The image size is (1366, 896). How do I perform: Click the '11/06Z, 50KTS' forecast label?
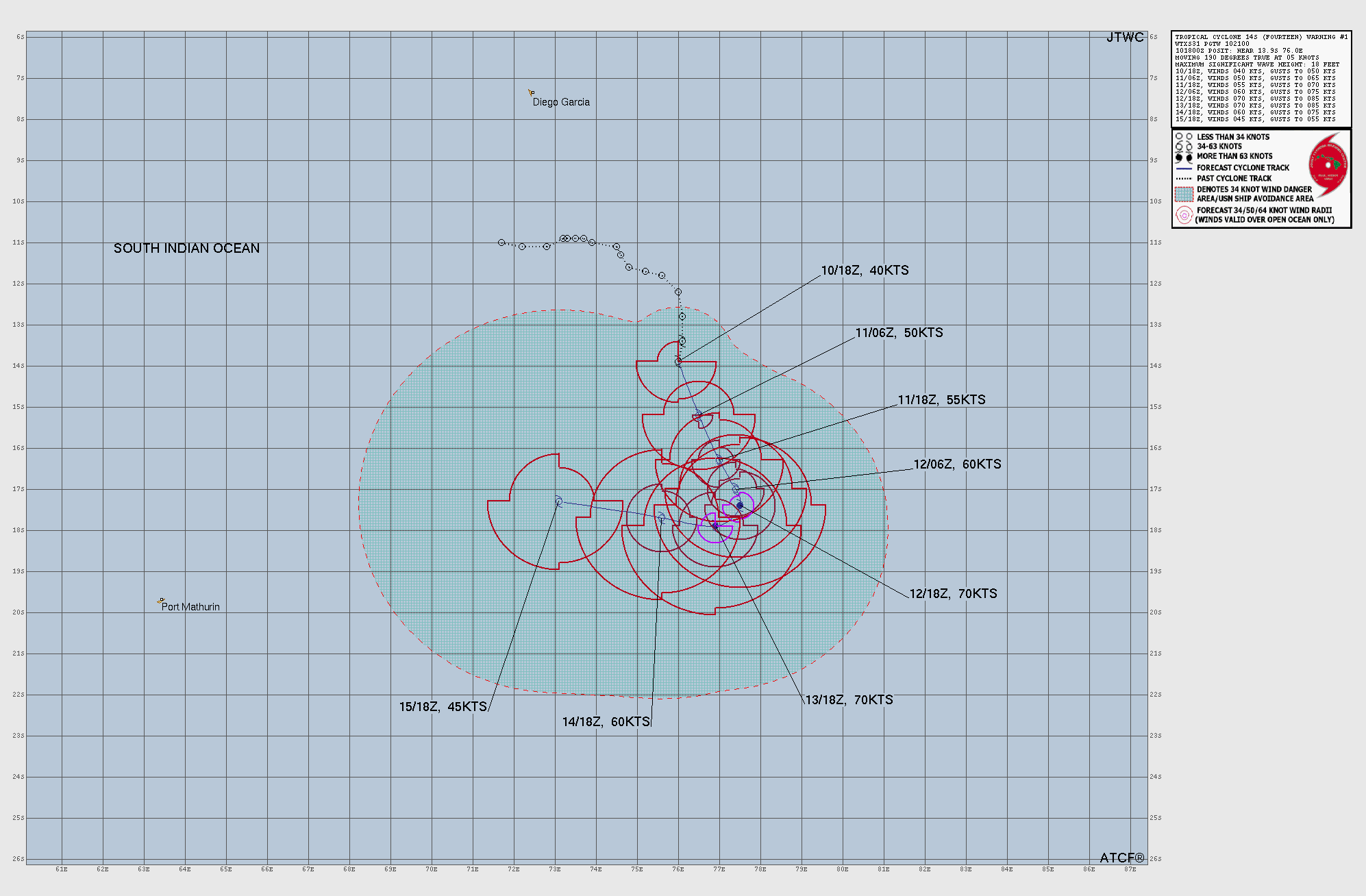899,333
